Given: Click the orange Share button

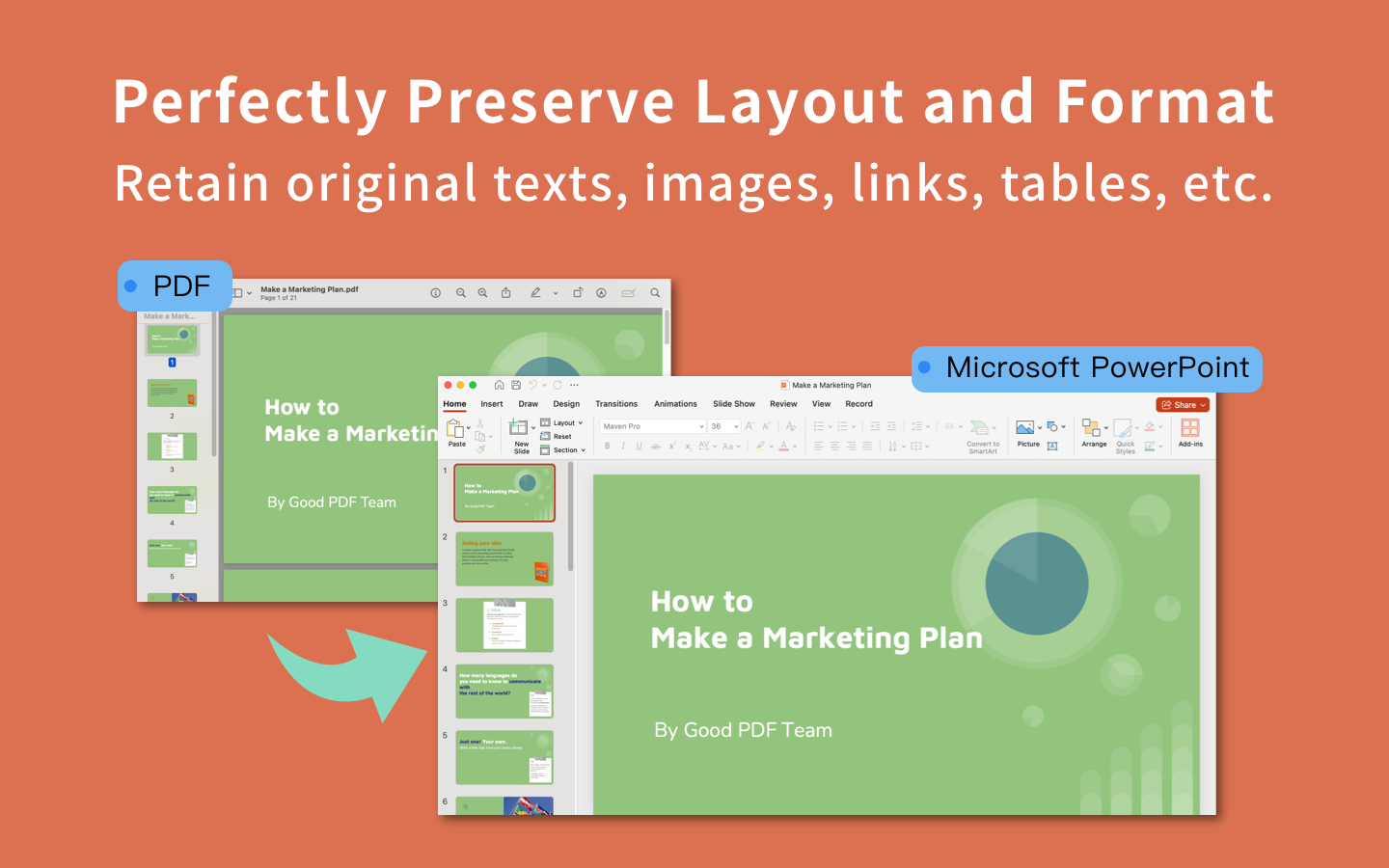Looking at the screenshot, I should coord(1183,405).
